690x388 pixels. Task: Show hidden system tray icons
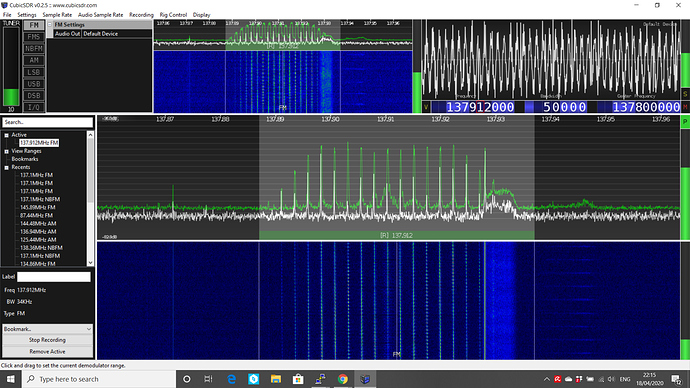coord(547,379)
